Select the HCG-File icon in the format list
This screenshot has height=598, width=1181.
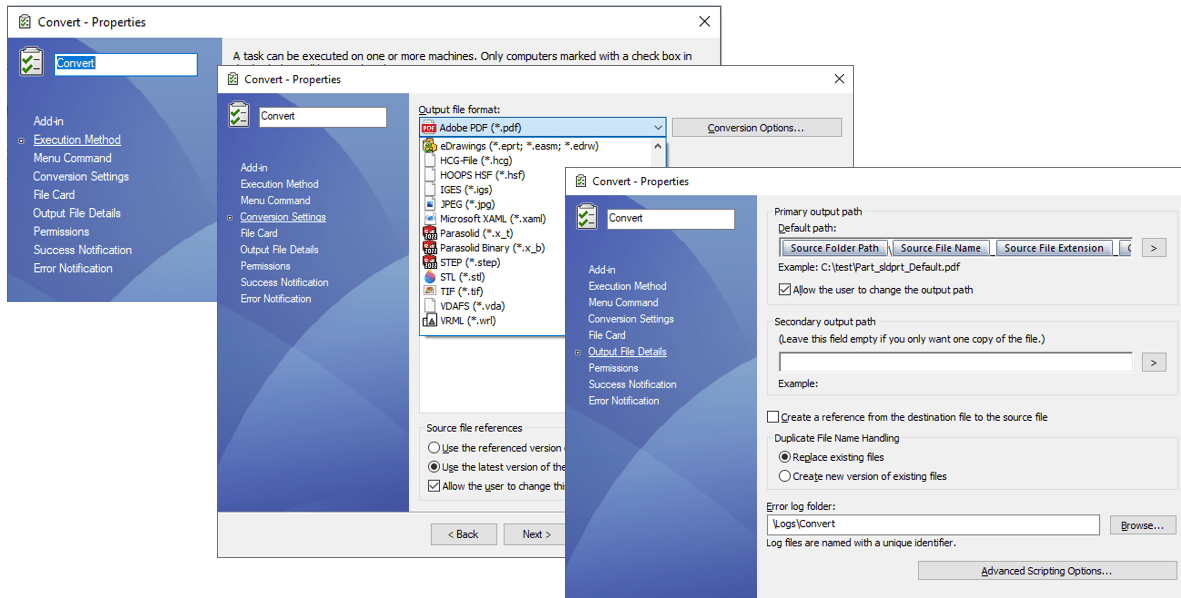[x=429, y=160]
